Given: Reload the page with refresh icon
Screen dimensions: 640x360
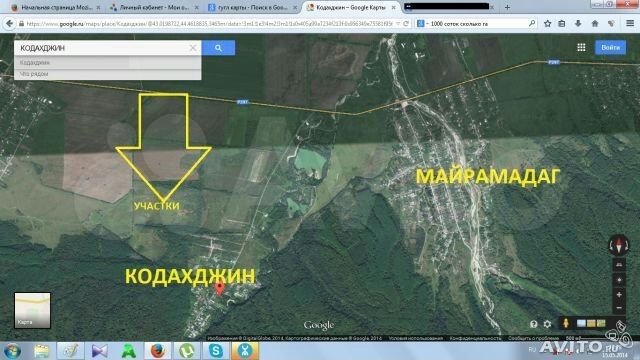Looking at the screenshot, I should tap(406, 24).
